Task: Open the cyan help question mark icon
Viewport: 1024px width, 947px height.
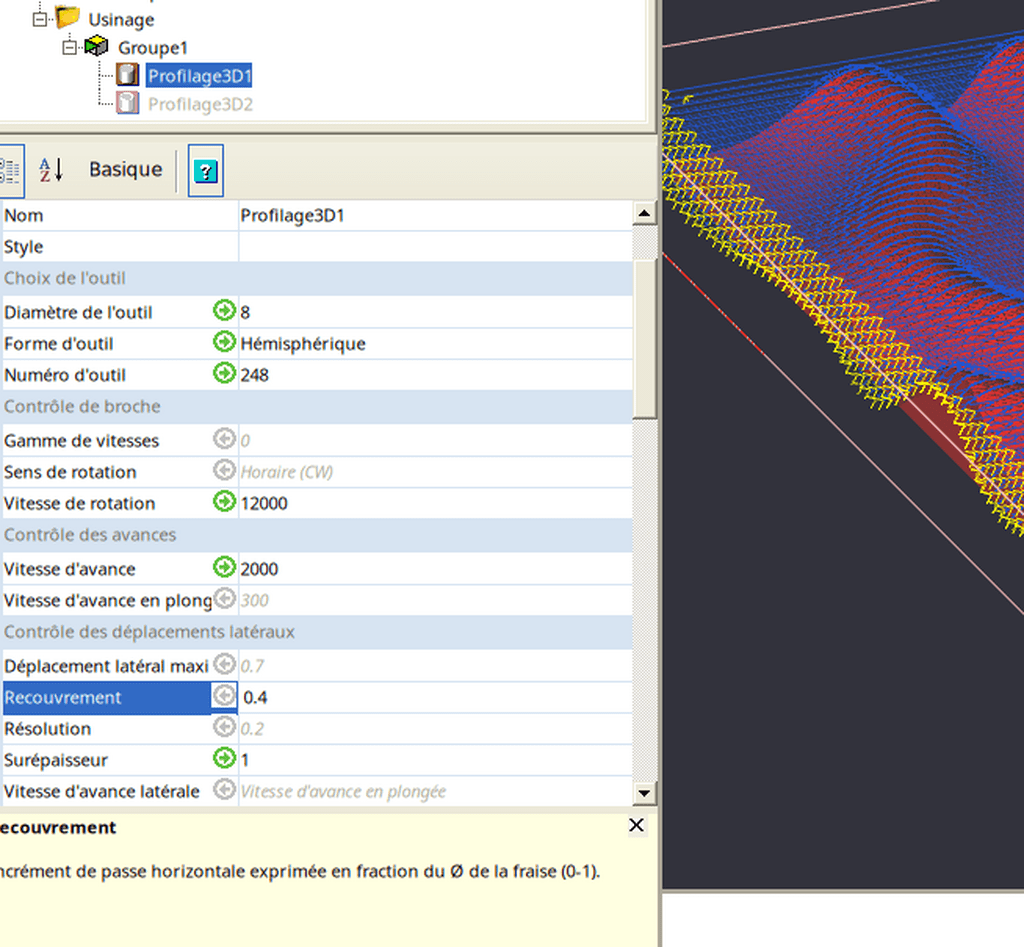Action: pyautogui.click(x=205, y=171)
